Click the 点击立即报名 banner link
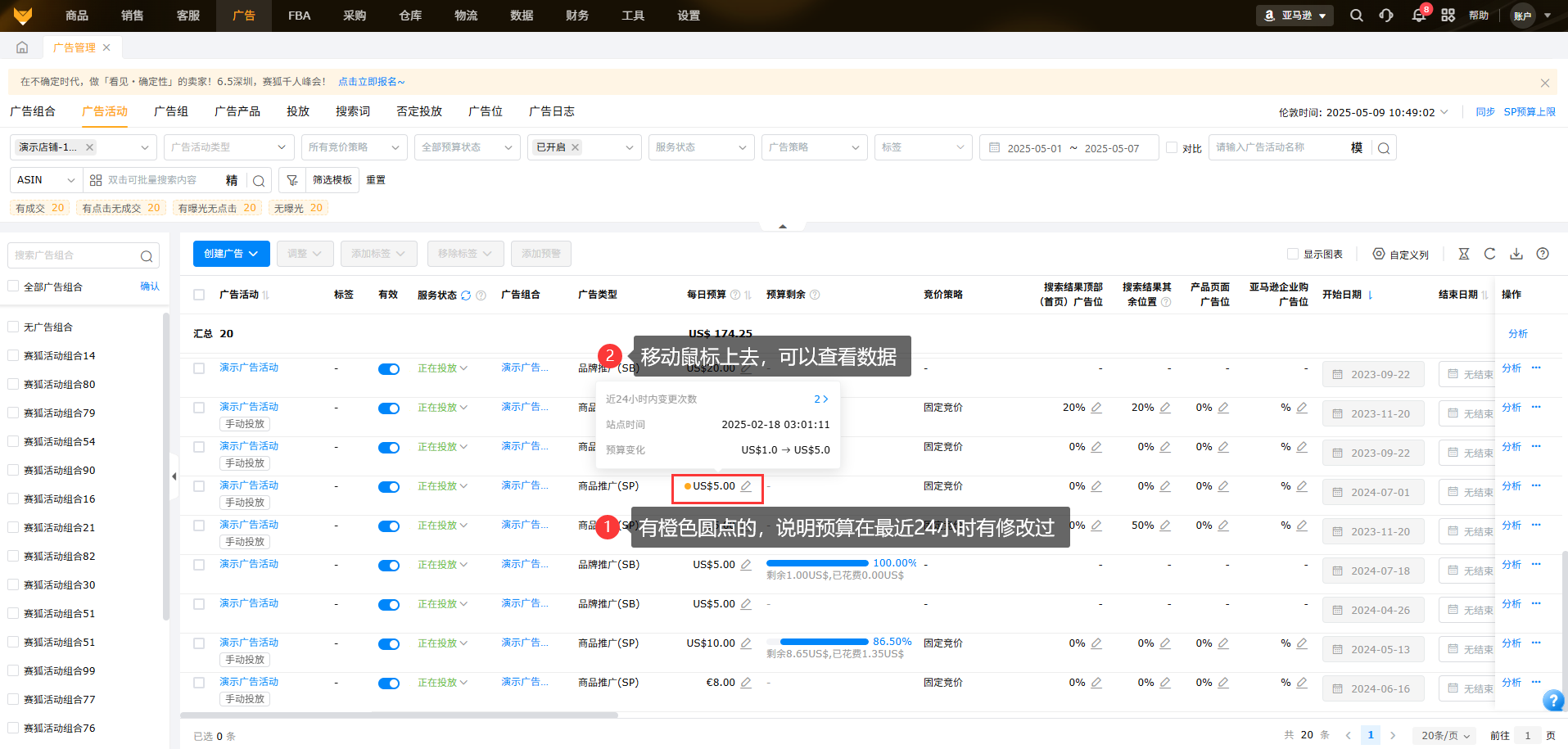 (x=371, y=82)
